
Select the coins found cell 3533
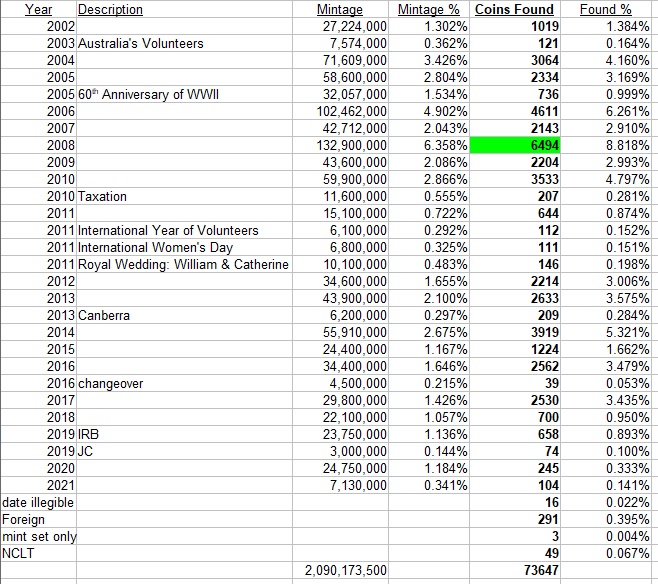(514, 179)
